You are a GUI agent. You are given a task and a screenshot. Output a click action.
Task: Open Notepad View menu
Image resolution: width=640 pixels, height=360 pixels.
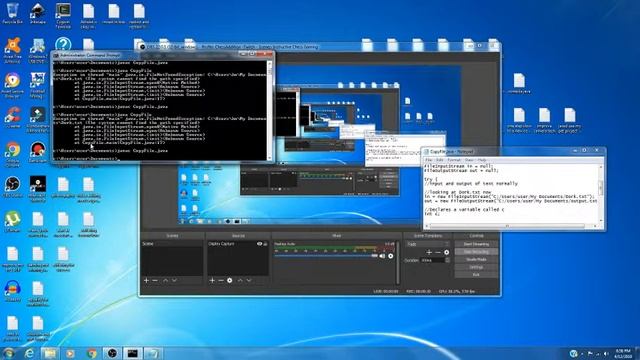pos(469,160)
